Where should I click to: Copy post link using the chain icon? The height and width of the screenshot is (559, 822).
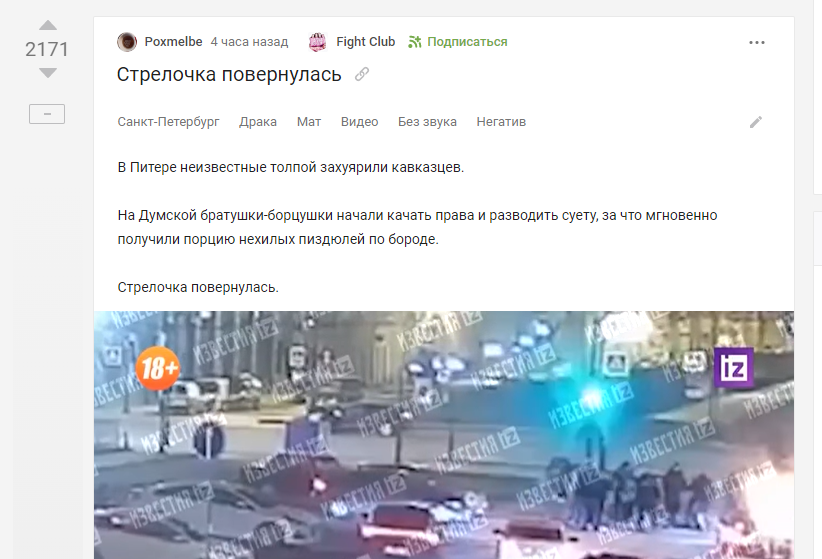(x=362, y=74)
